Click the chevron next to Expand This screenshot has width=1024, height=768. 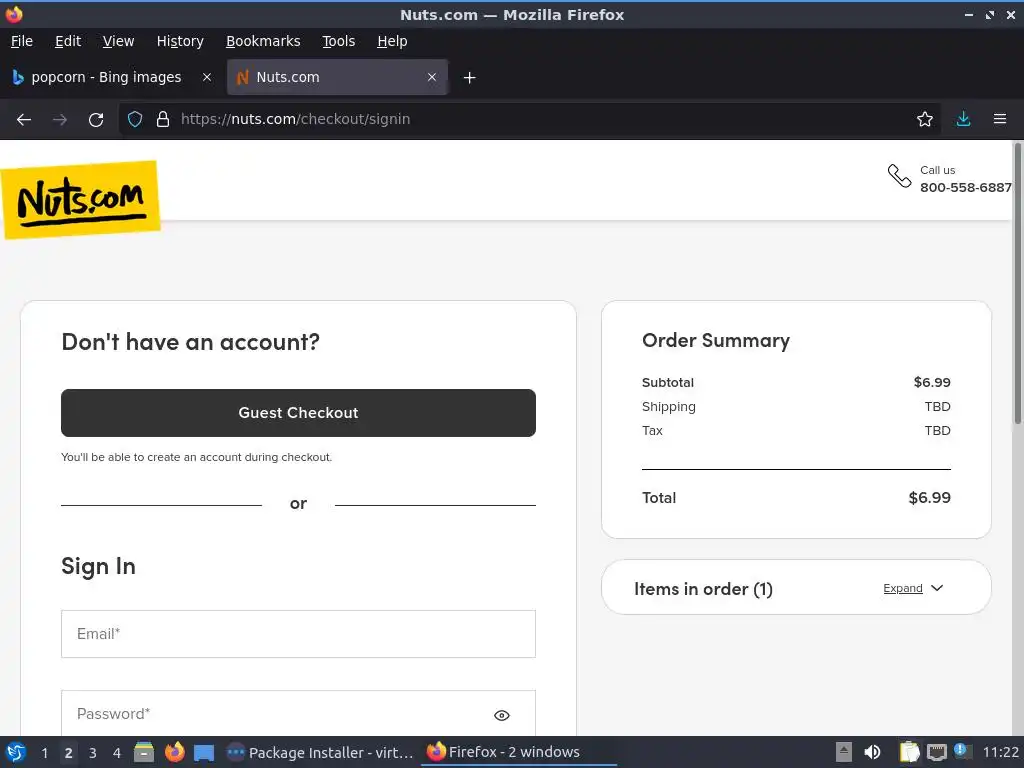936,588
